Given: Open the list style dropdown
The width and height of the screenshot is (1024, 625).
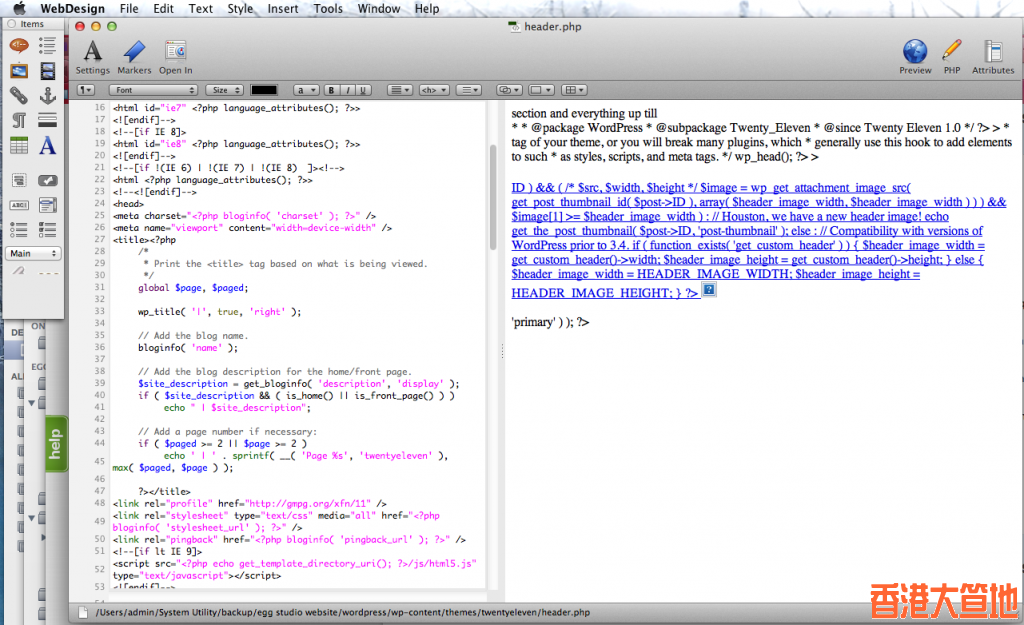Looking at the screenshot, I should pyautogui.click(x=468, y=90).
